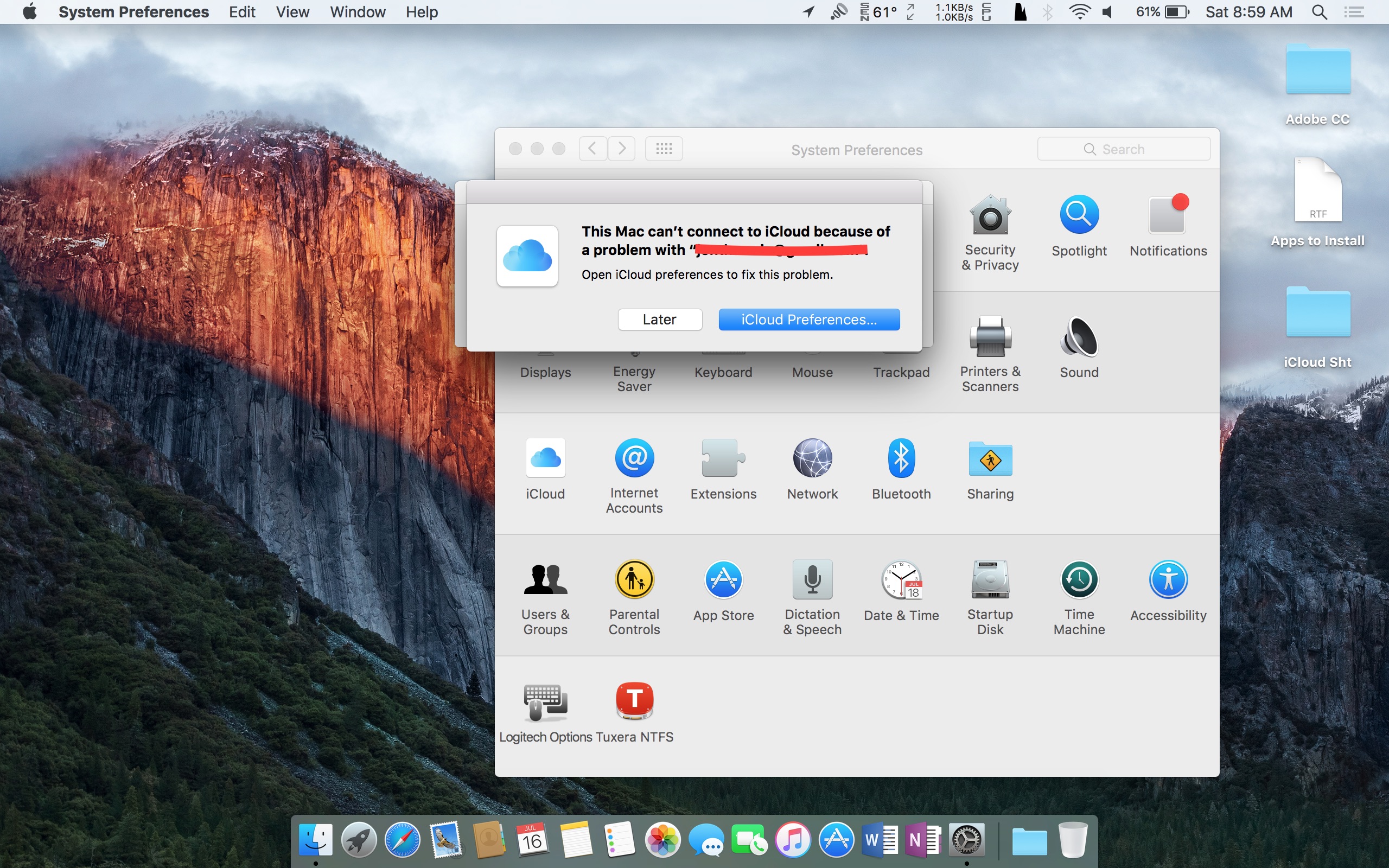The width and height of the screenshot is (1389, 868).
Task: Open the Wi-Fi status menu
Action: pyautogui.click(x=1080, y=12)
